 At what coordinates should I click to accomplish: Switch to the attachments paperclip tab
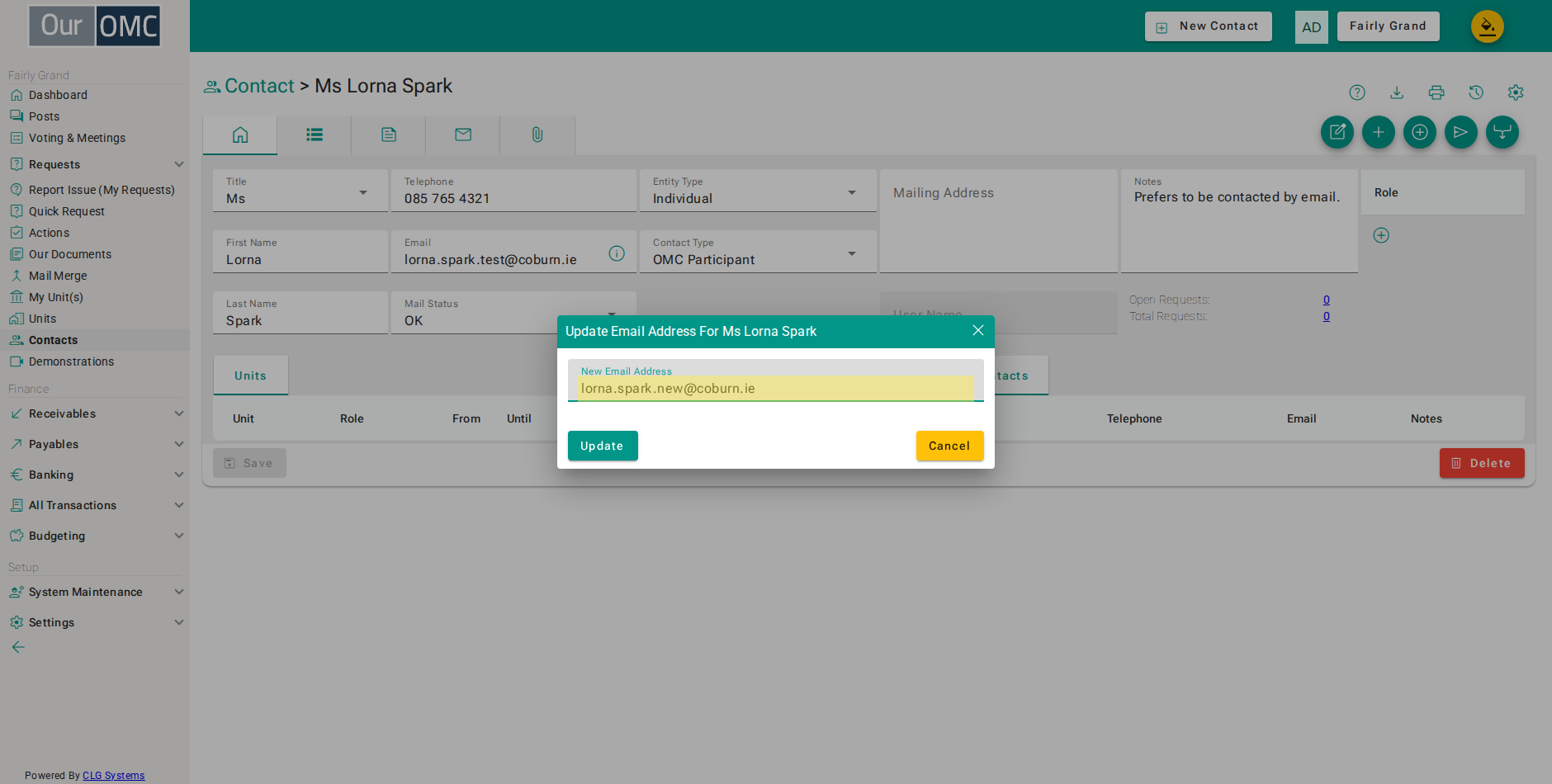pyautogui.click(x=537, y=135)
